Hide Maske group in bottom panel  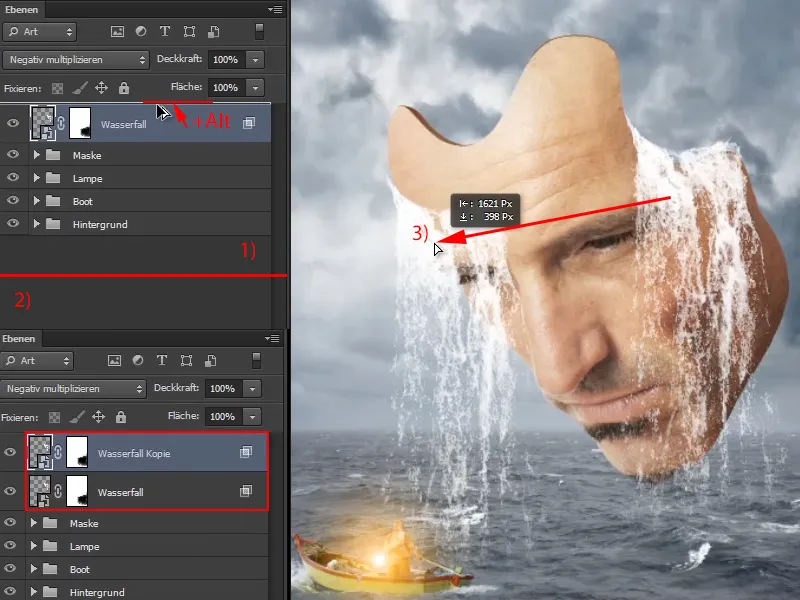[10, 522]
